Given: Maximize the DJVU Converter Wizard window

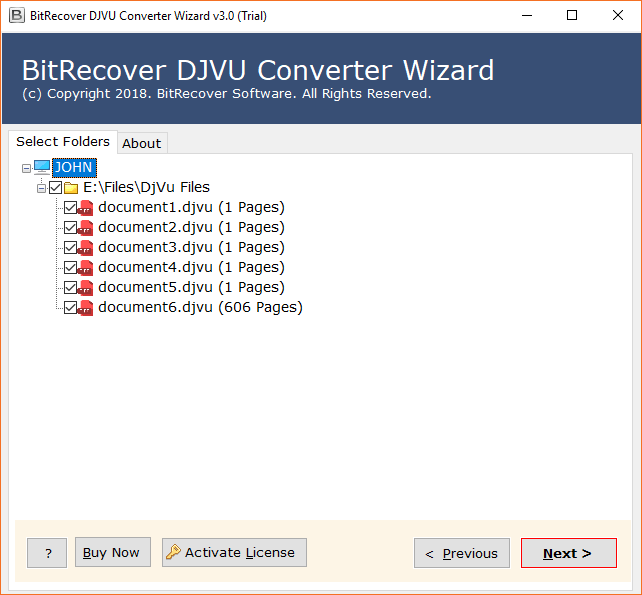Looking at the screenshot, I should (x=572, y=16).
